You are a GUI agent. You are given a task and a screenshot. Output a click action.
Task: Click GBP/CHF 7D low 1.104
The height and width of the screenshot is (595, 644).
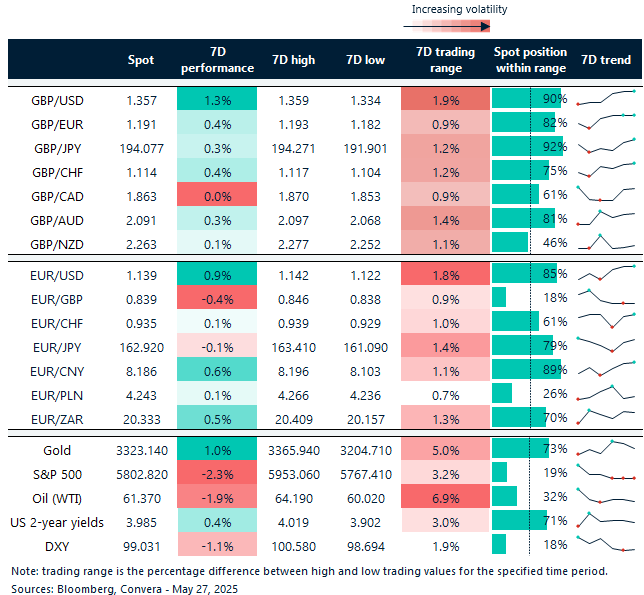point(365,172)
